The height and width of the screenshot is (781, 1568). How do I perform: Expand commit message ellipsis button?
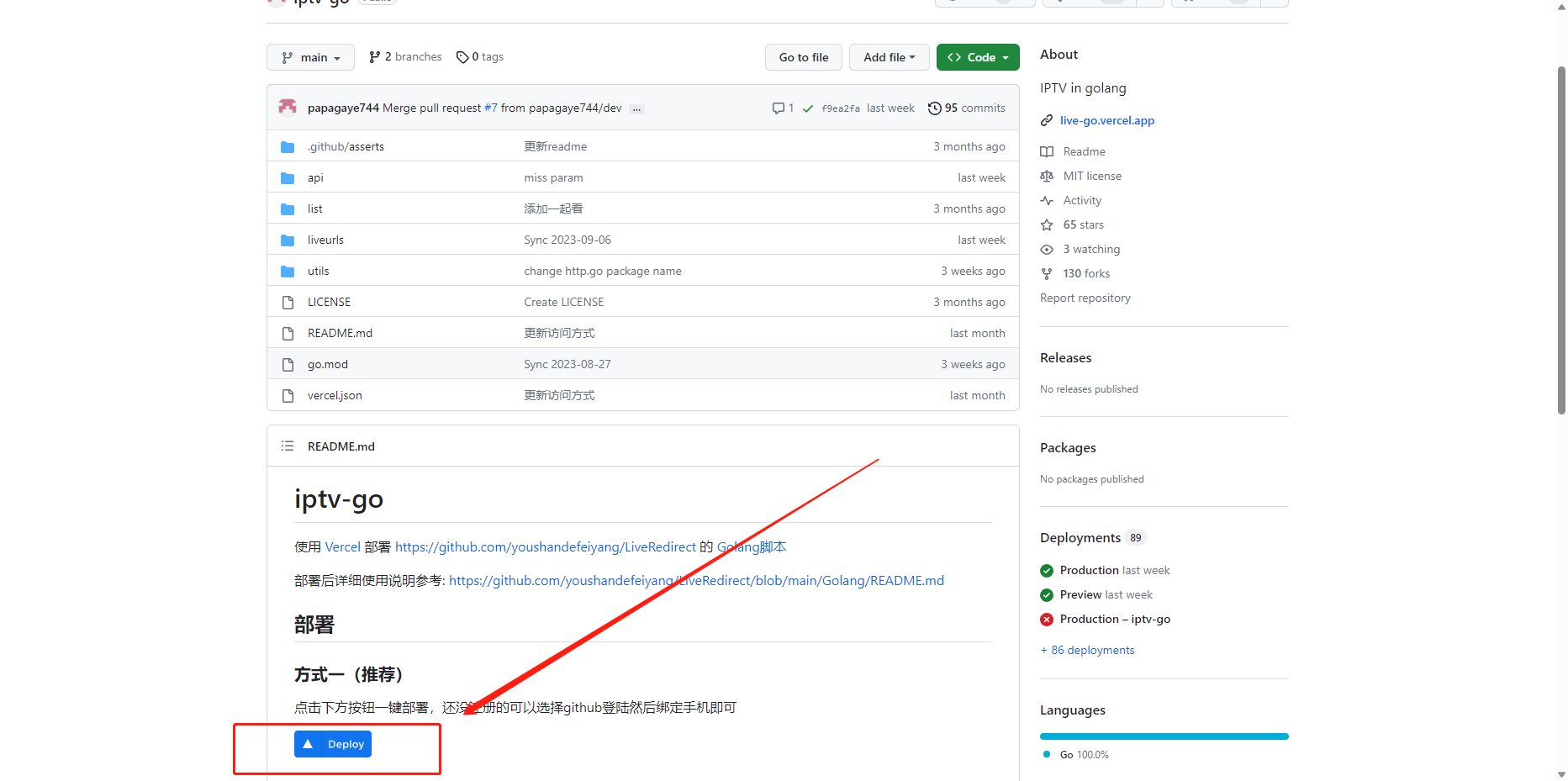coord(636,108)
